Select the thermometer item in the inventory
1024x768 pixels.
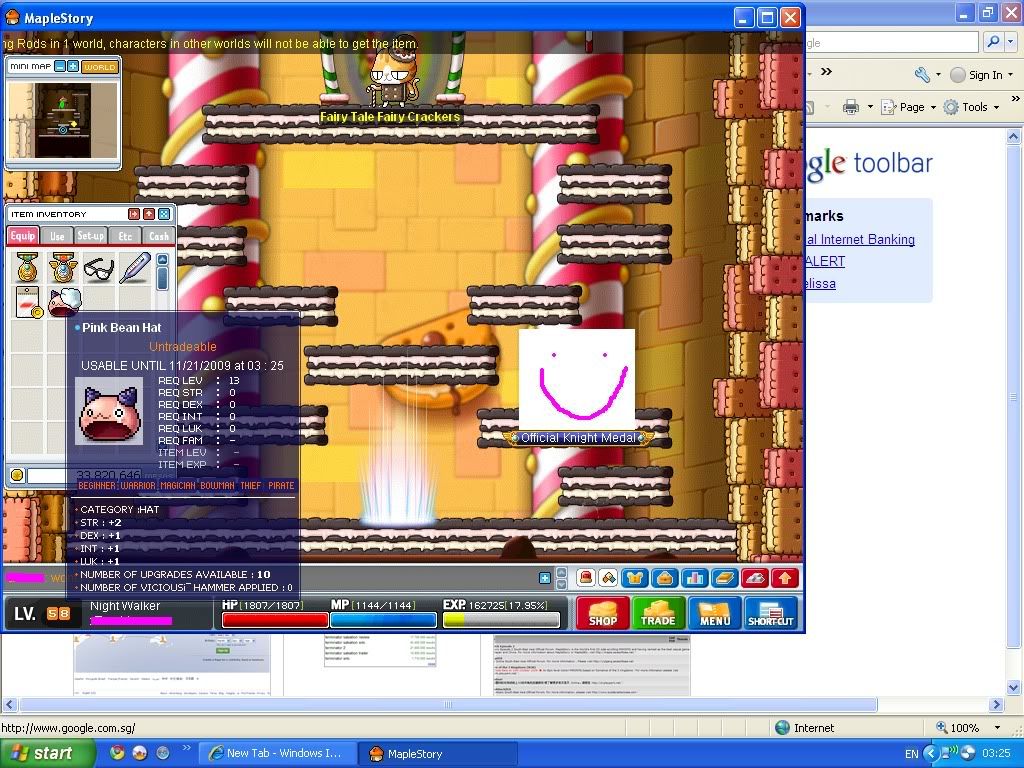135,268
